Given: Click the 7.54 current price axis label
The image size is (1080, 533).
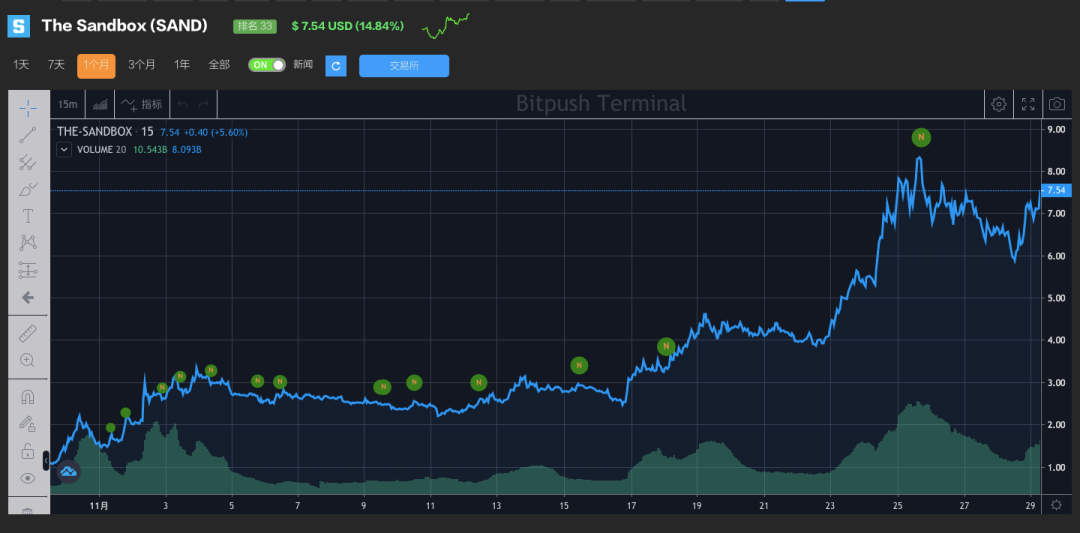Looking at the screenshot, I should (x=1055, y=190).
